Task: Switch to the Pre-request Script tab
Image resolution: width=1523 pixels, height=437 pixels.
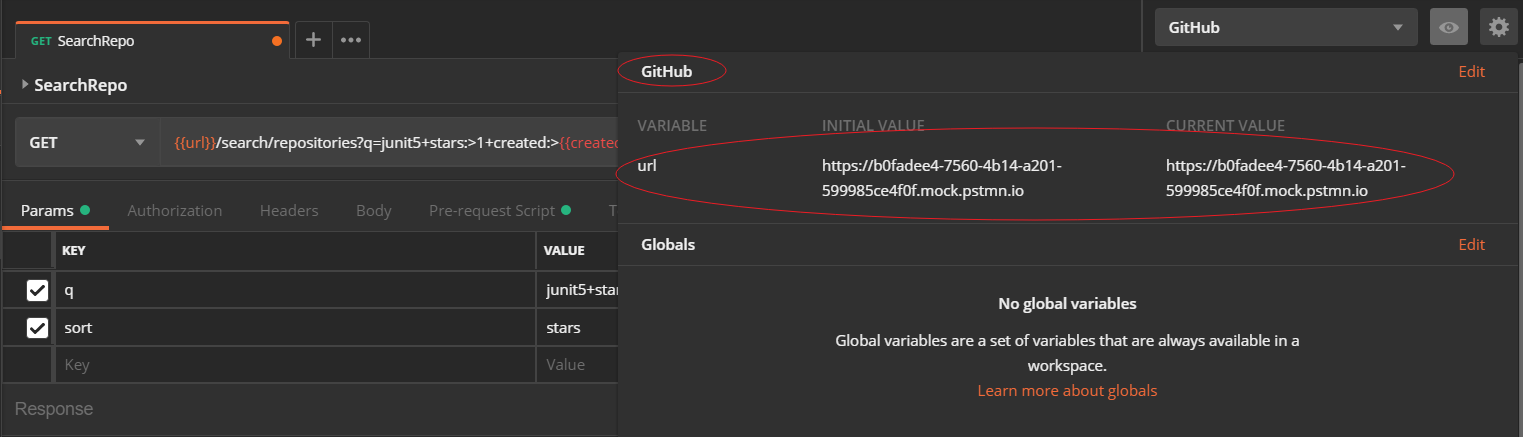Action: [499, 211]
